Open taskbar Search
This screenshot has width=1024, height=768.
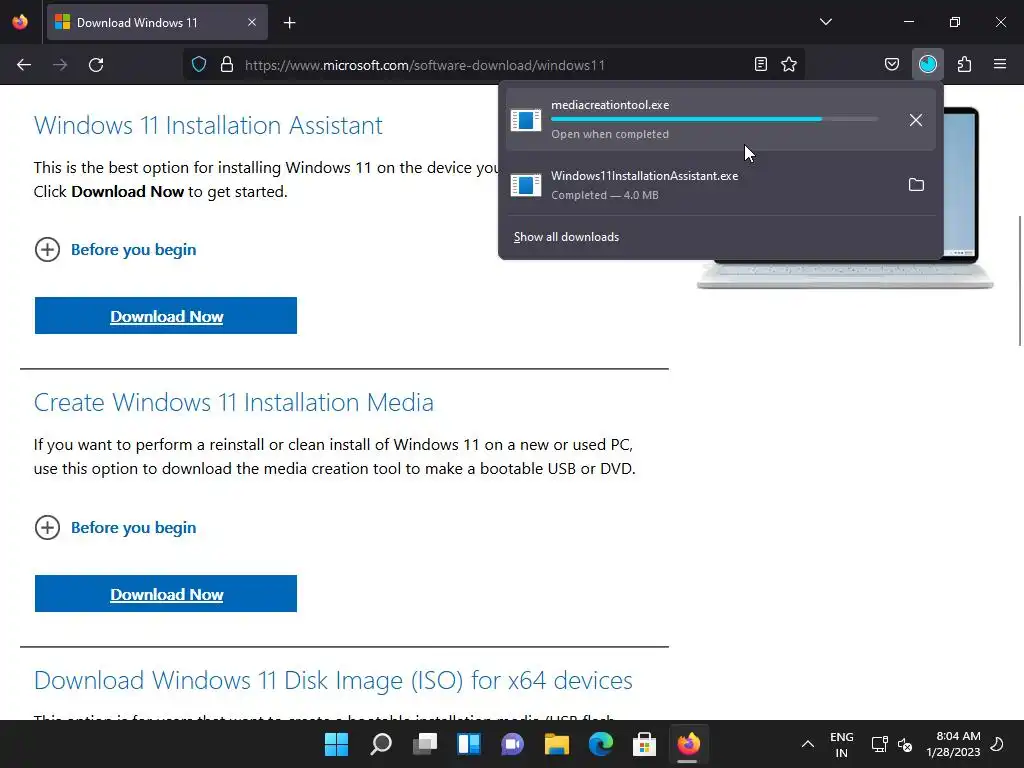coord(381,744)
